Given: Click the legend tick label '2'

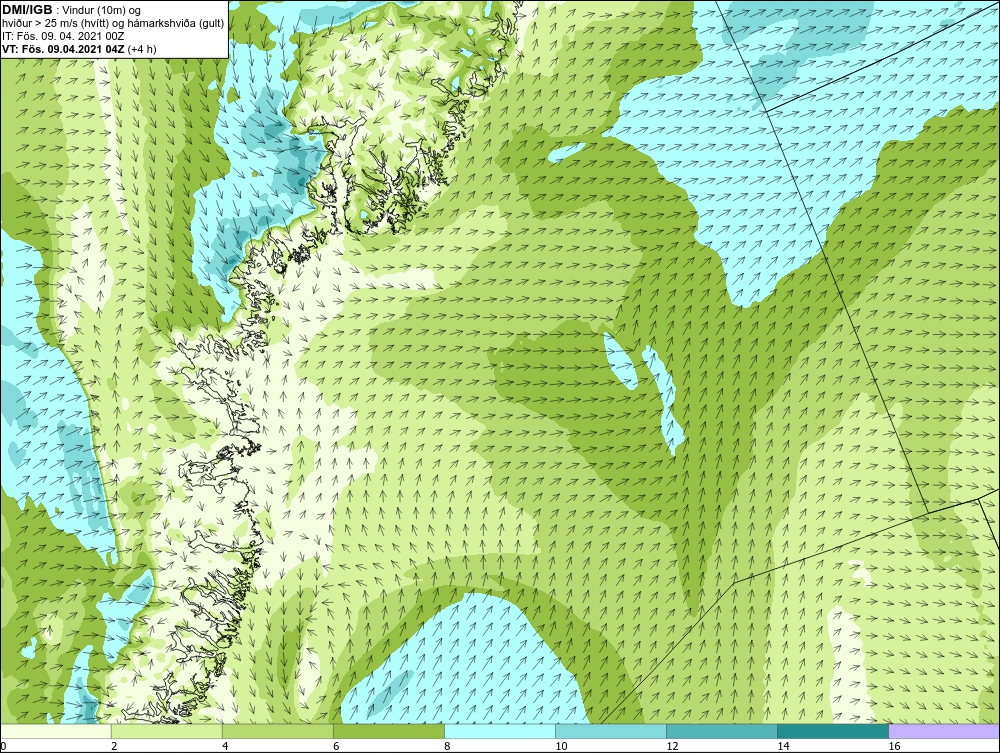Looking at the screenshot, I should tap(114, 746).
